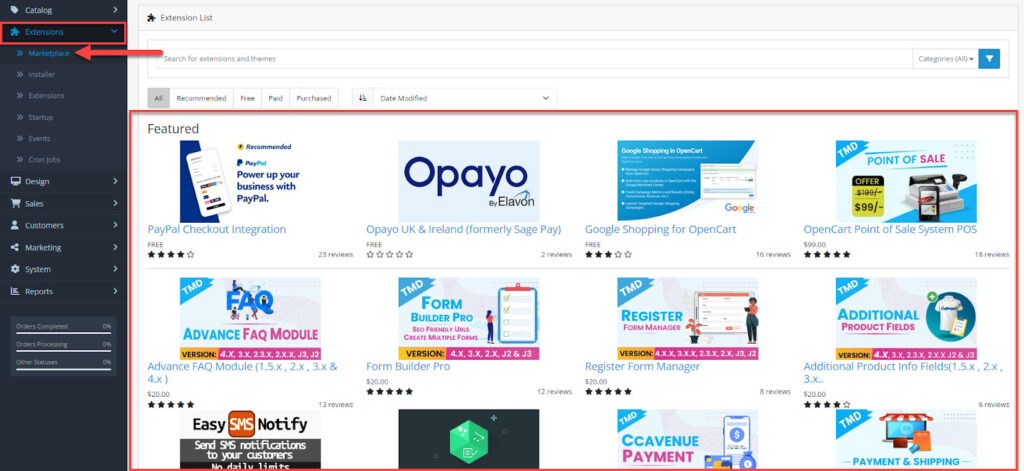Open Events in the Extensions submenu
The image size is (1024, 471).
coord(39,138)
